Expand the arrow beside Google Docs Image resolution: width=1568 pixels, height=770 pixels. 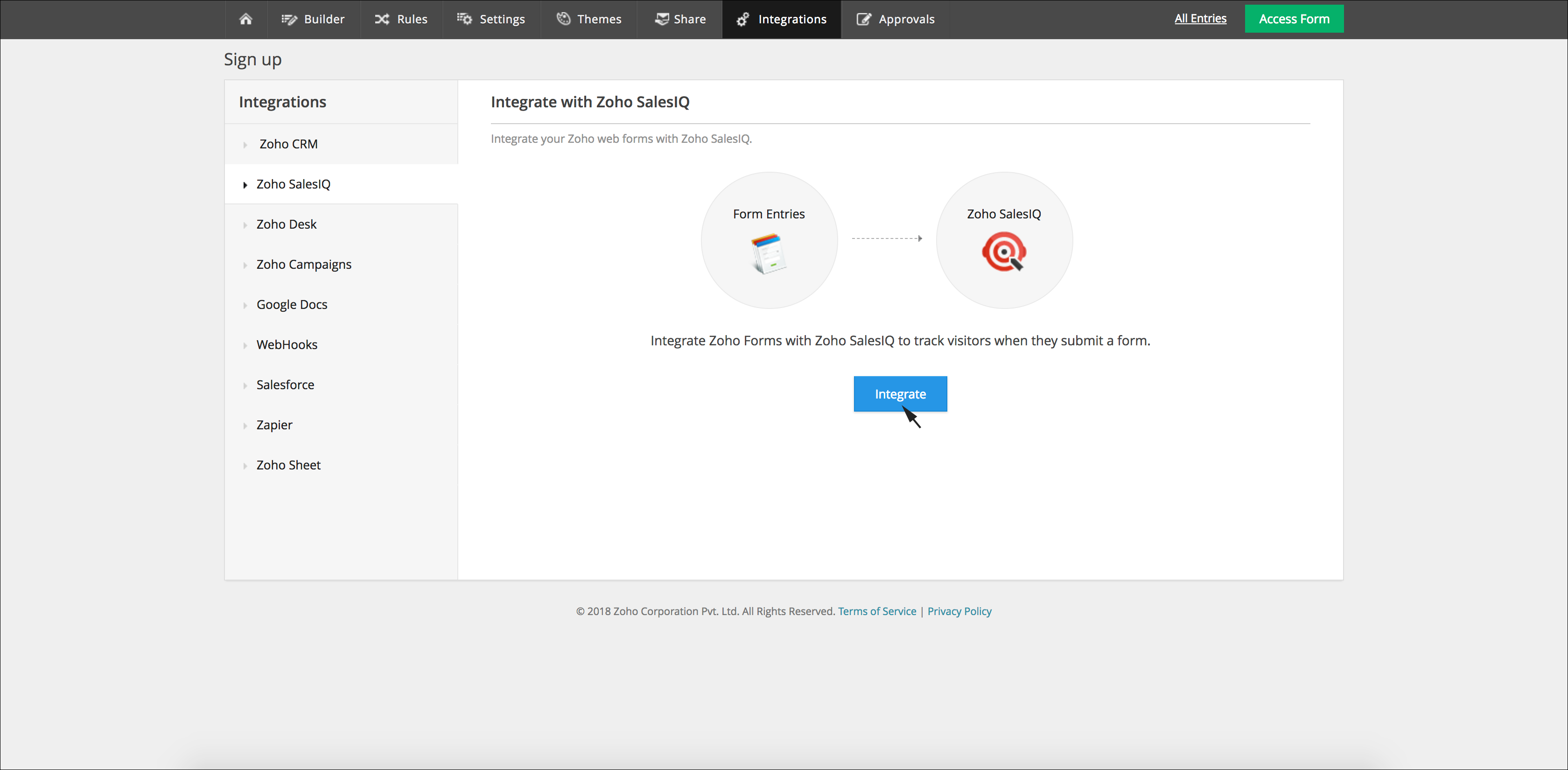pyautogui.click(x=245, y=306)
